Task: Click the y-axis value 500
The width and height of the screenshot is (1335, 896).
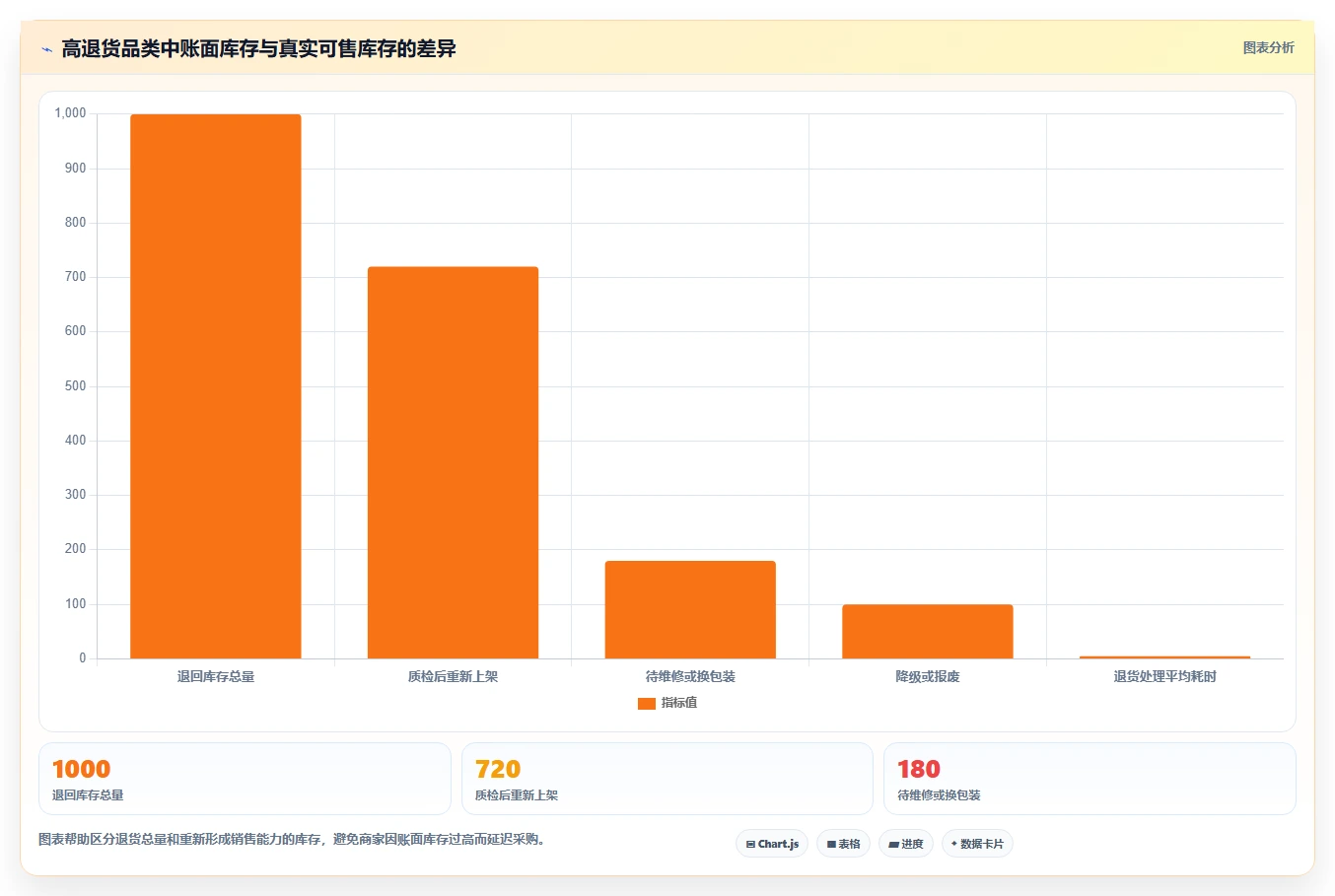Action: click(75, 385)
